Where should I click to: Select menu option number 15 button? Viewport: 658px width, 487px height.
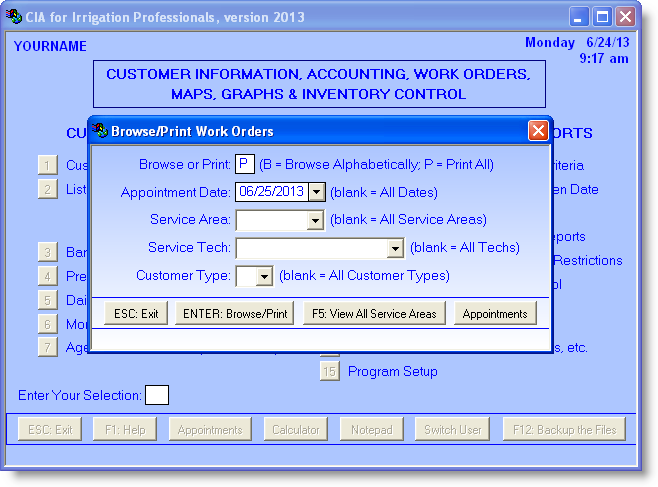point(330,371)
